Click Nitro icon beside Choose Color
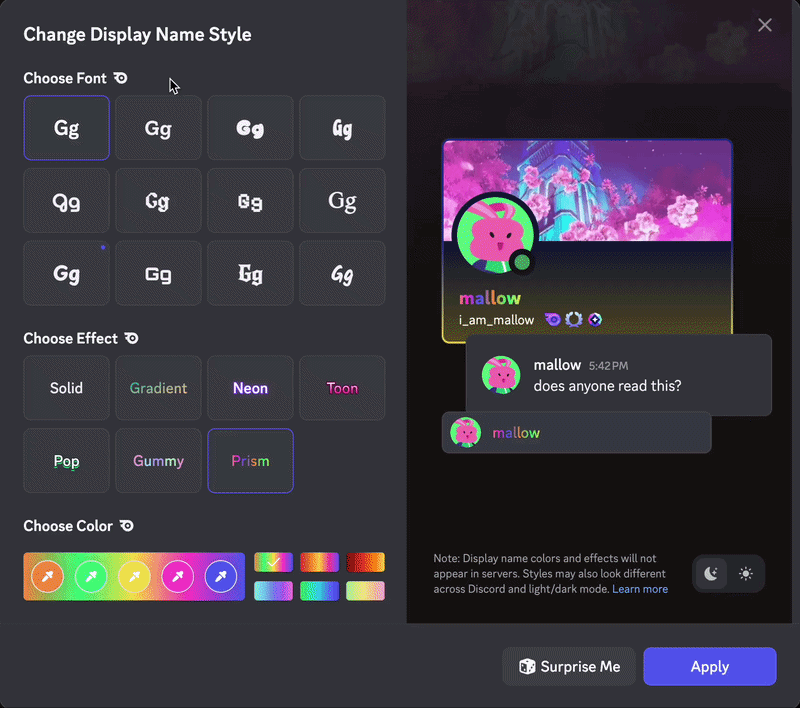 127,526
